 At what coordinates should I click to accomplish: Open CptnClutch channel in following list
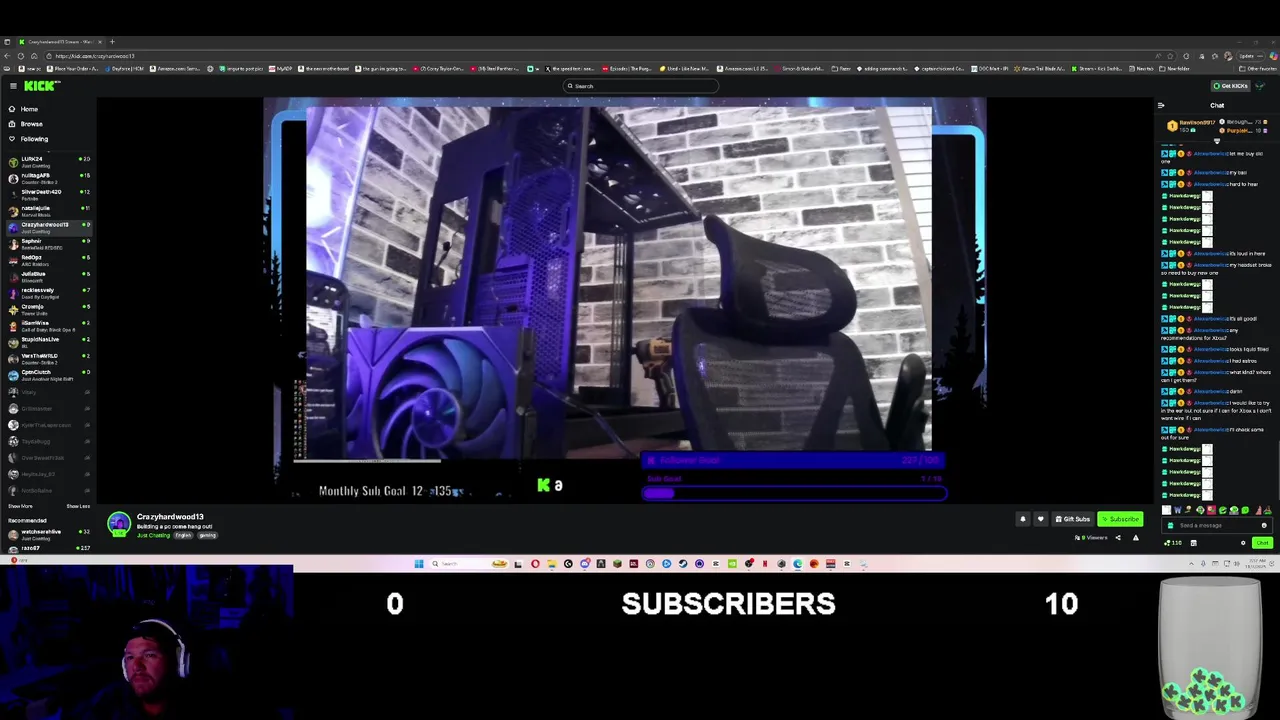tap(48, 374)
